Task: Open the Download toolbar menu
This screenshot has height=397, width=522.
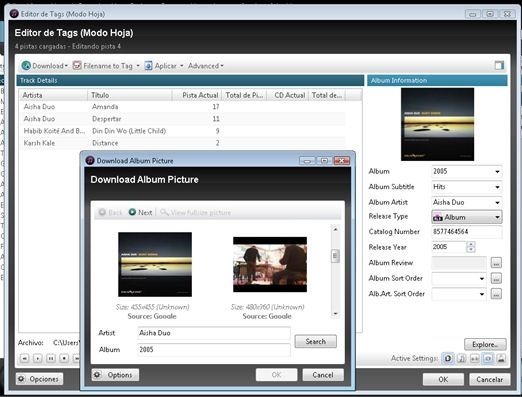Action: point(44,66)
